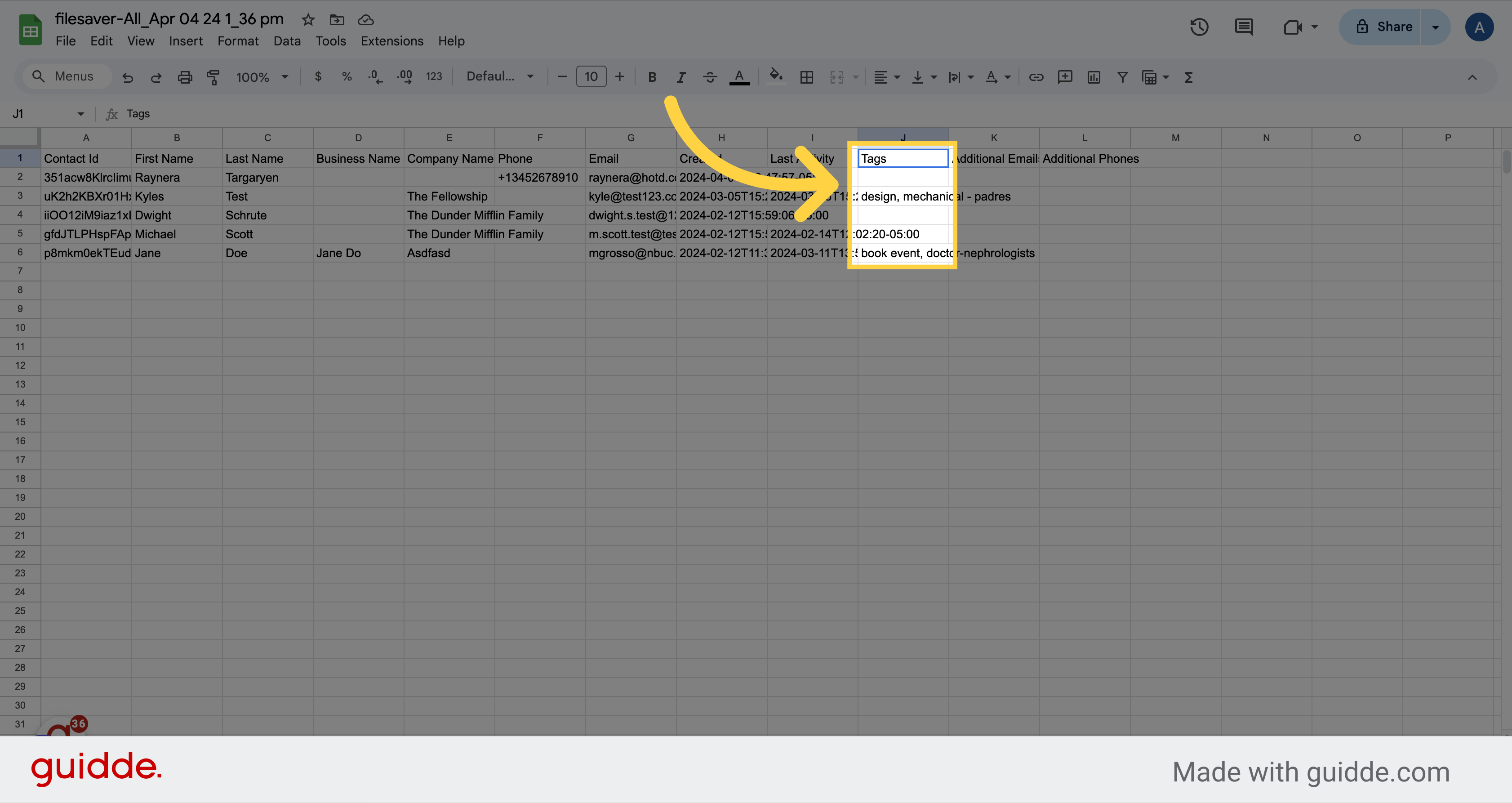The height and width of the screenshot is (803, 1512).
Task: Open the text color picker
Action: [739, 77]
